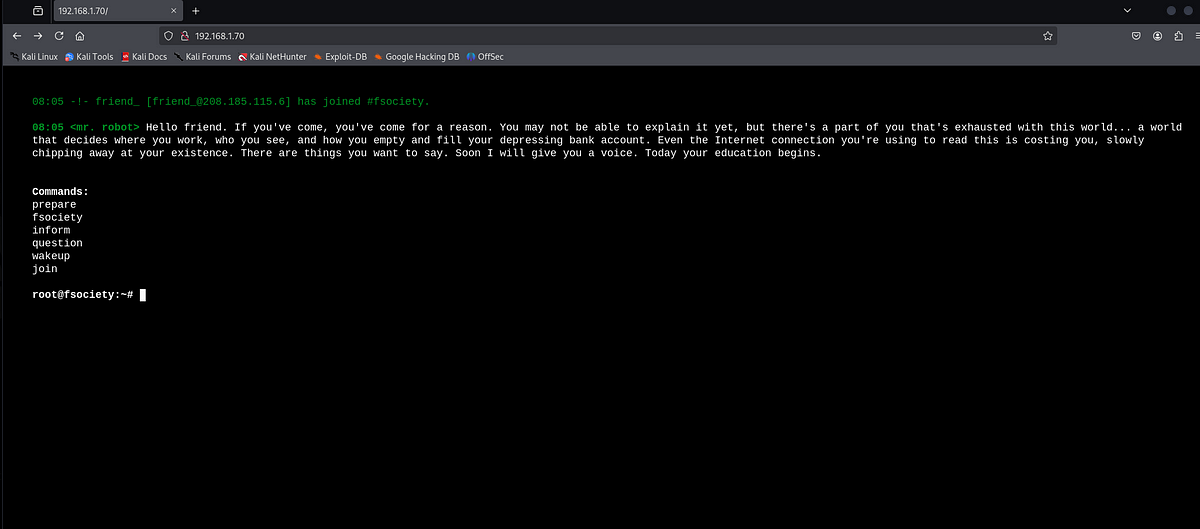Click the 'Commands:' heading
The image size is (1200, 529).
[x=60, y=191]
